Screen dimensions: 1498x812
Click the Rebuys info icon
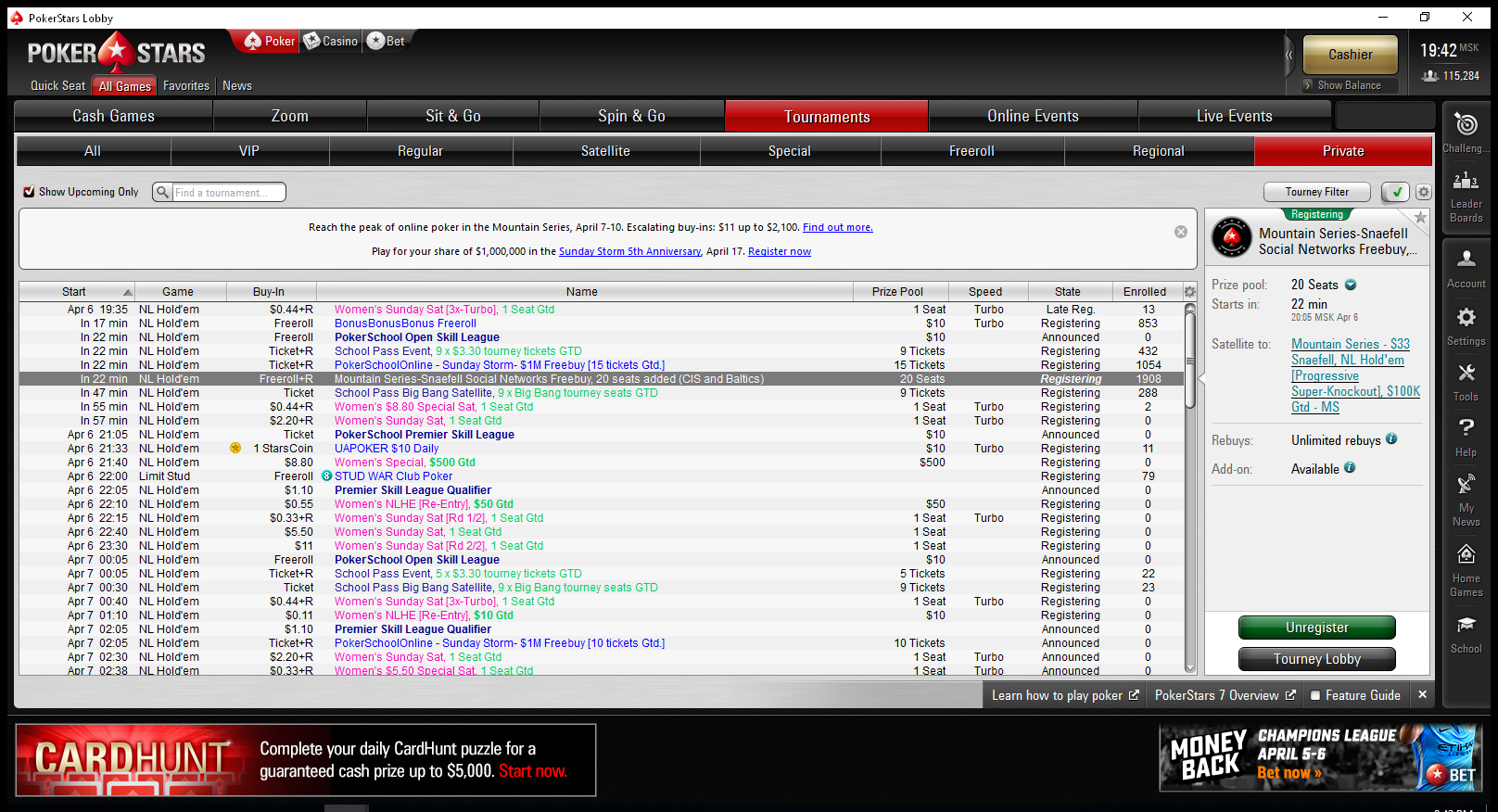pos(1391,439)
